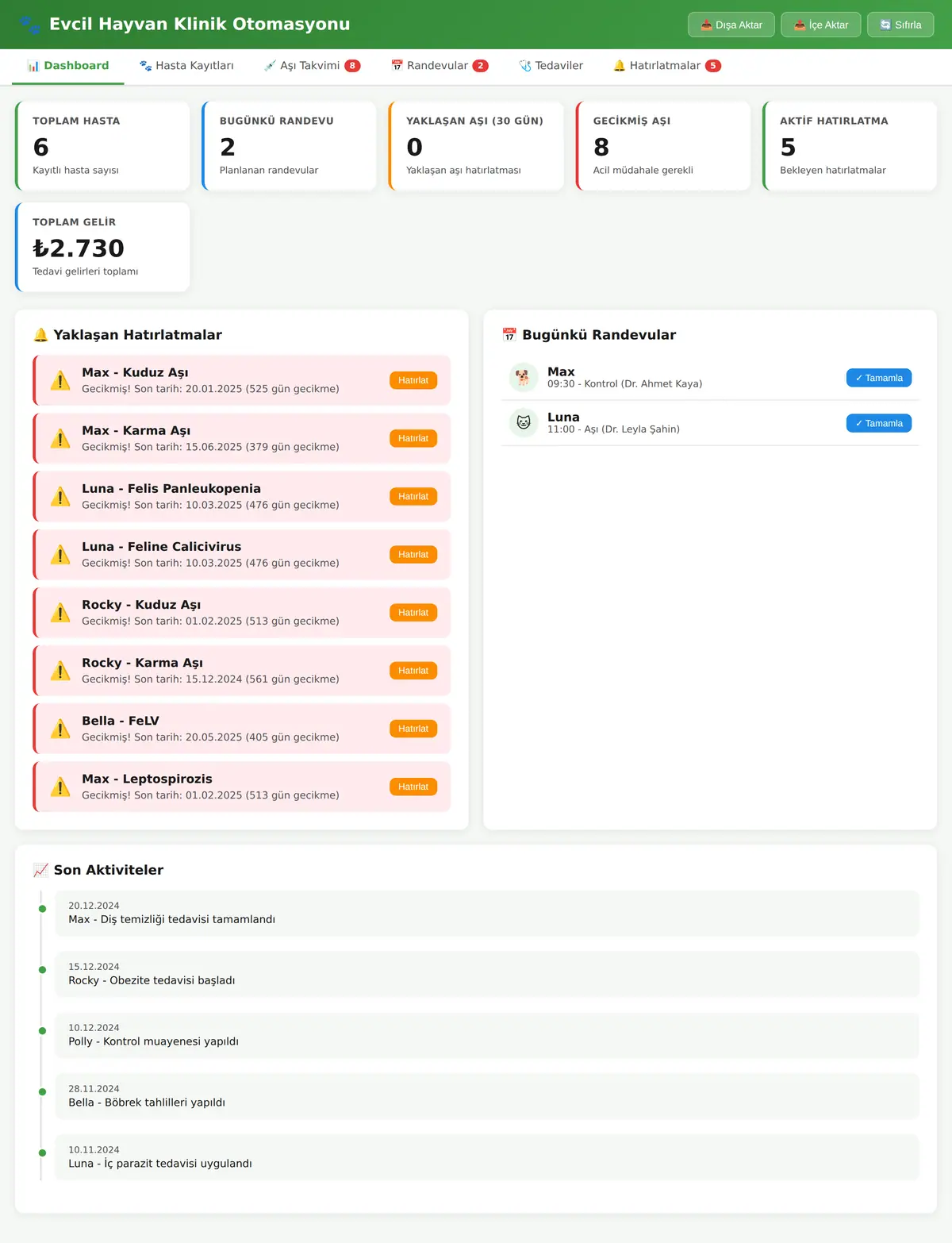This screenshot has width=952, height=1243.
Task: Click Hatırlat for Luna - Felis Panleukopenia
Action: (413, 496)
